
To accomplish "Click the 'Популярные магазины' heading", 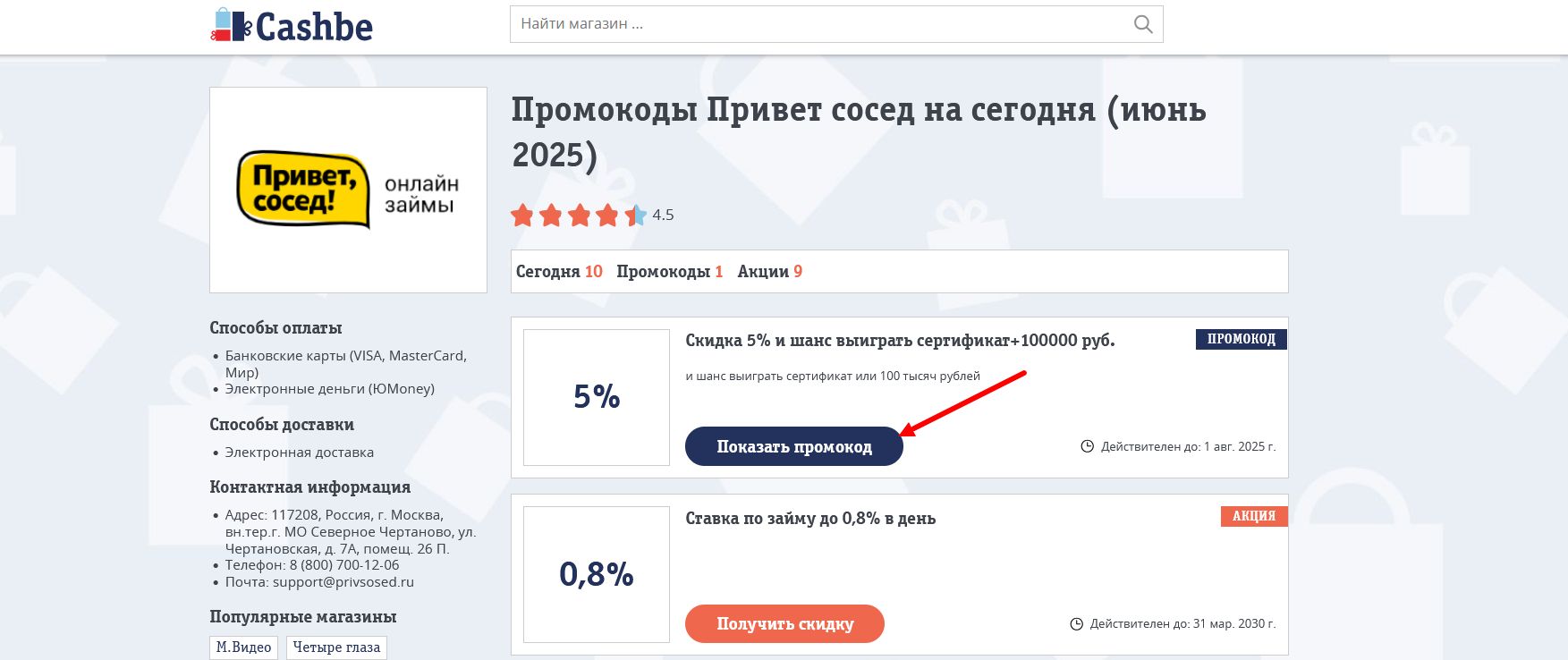I will click(x=303, y=617).
